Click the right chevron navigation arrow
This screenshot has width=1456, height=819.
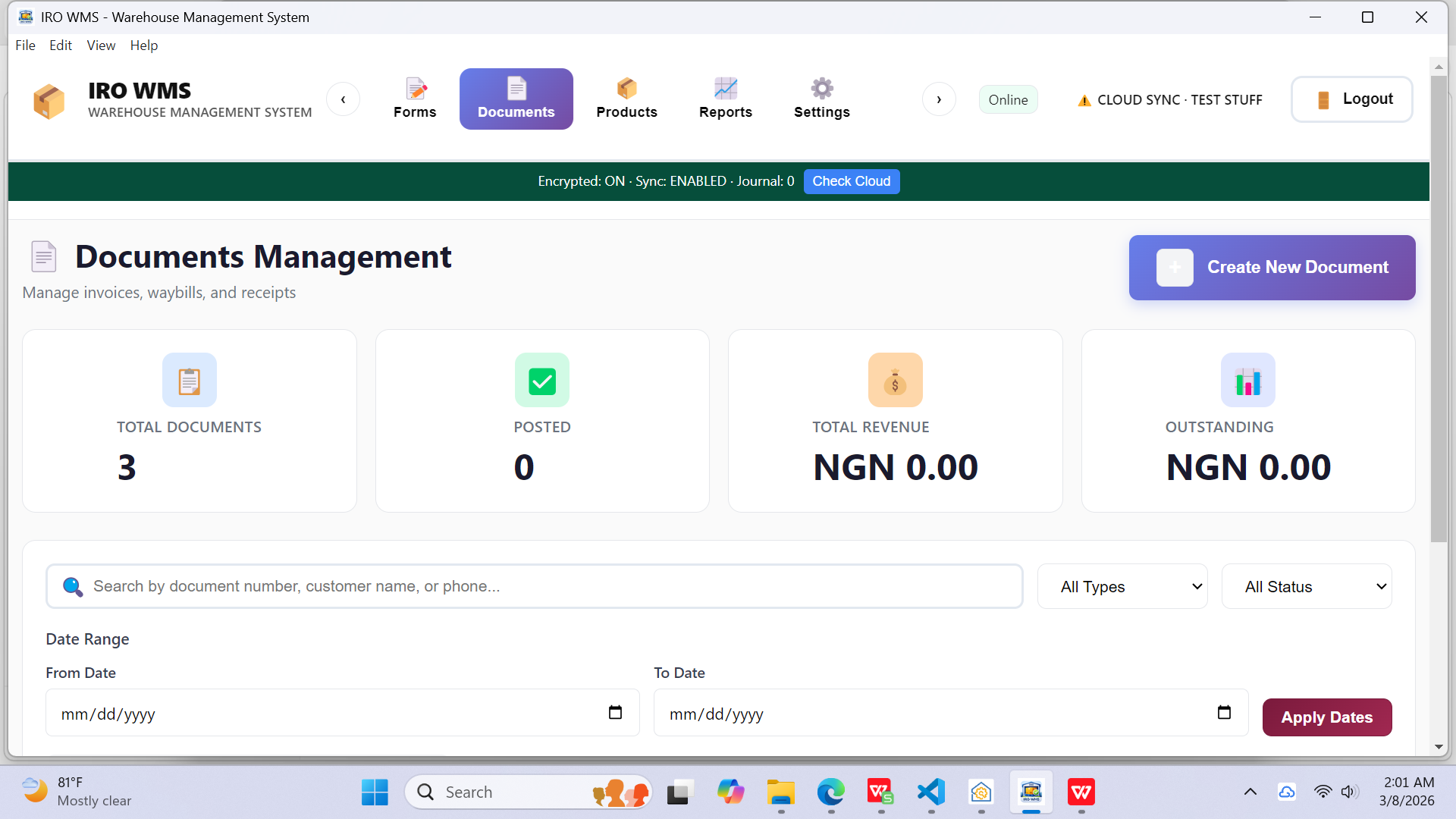(940, 99)
